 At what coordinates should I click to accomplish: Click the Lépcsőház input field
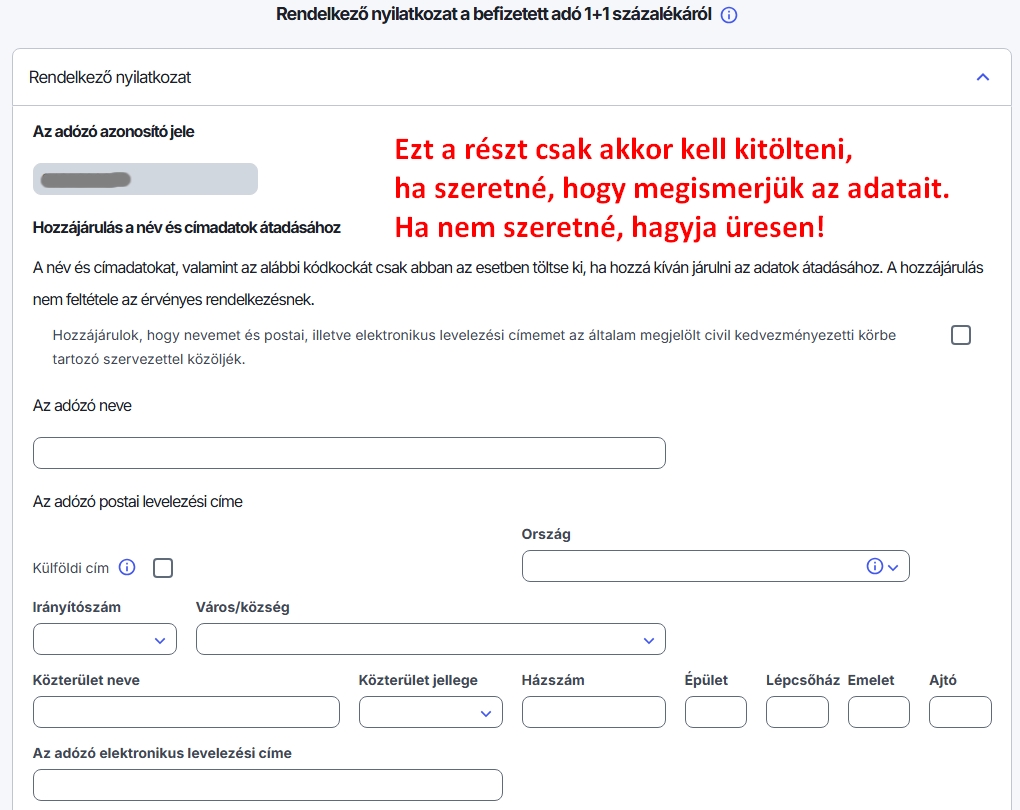(797, 712)
